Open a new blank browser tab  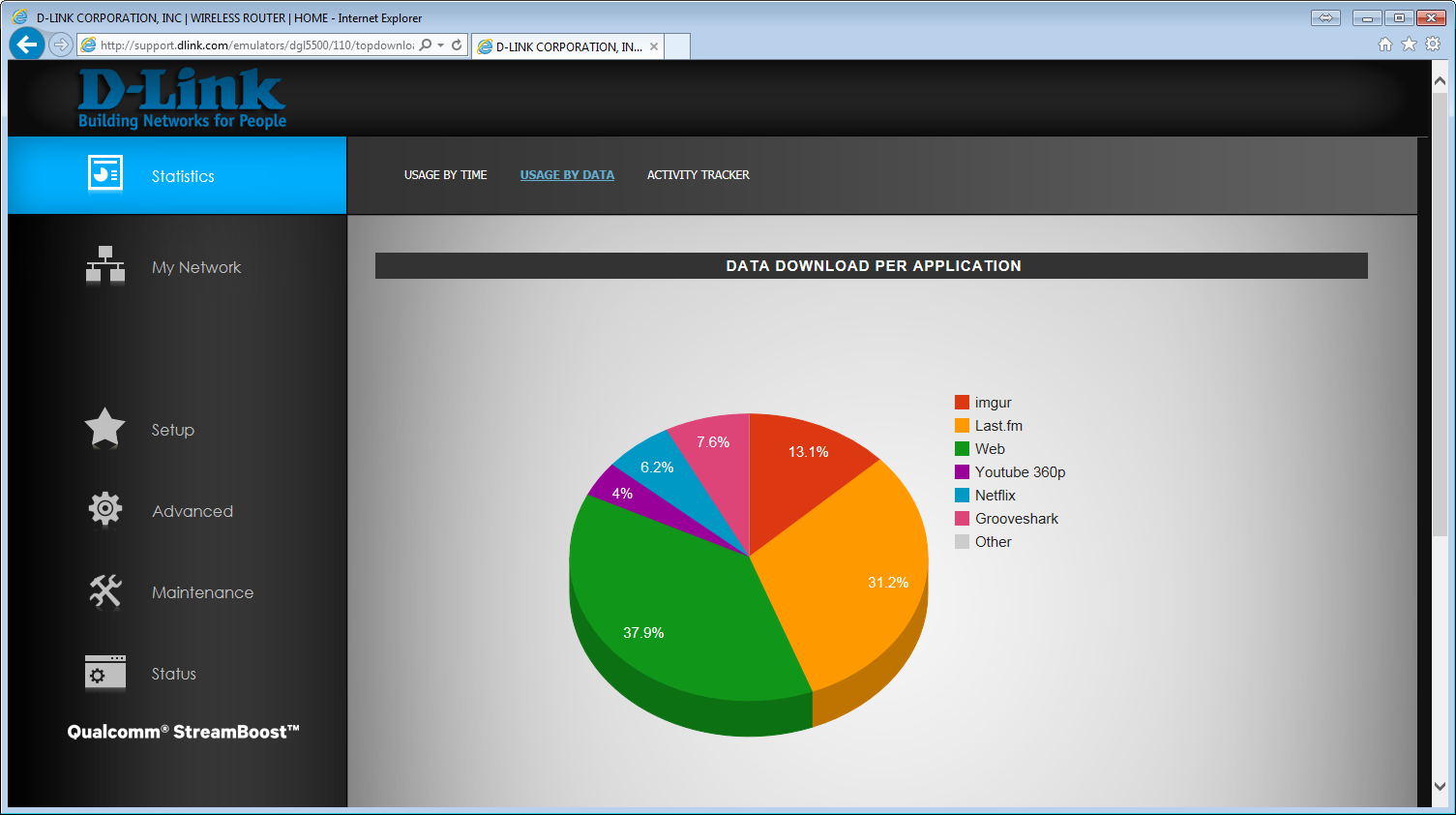(677, 46)
